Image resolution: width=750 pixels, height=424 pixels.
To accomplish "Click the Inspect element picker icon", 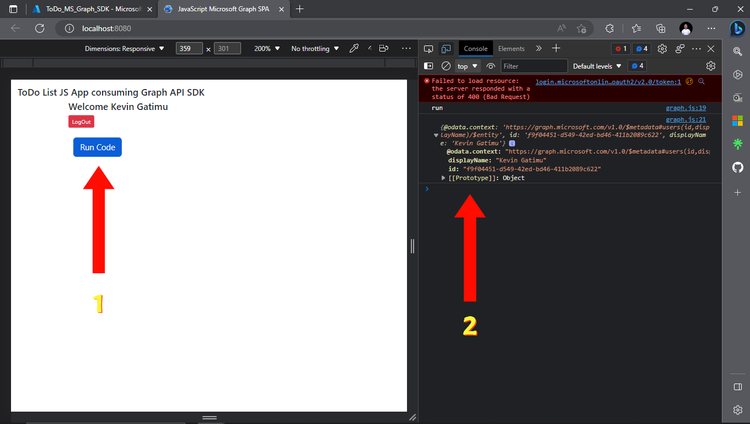I will point(429,49).
